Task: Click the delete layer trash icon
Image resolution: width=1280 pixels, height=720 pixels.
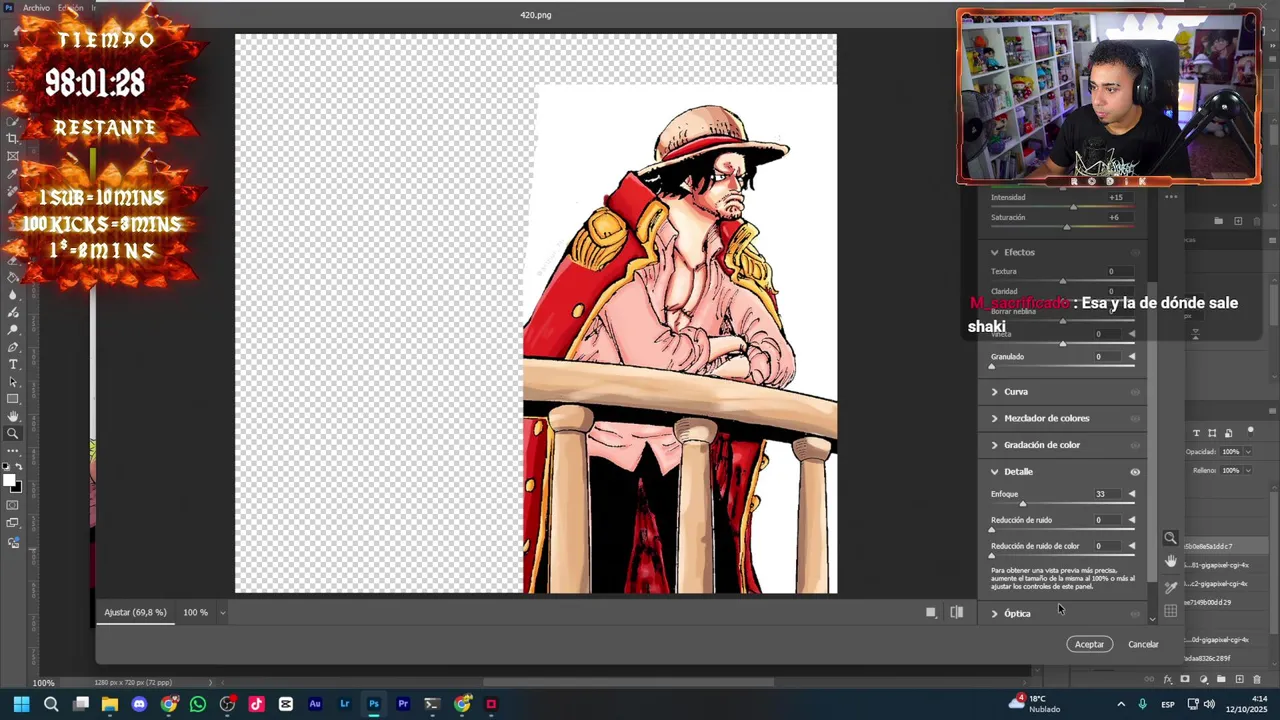Action: click(1257, 680)
